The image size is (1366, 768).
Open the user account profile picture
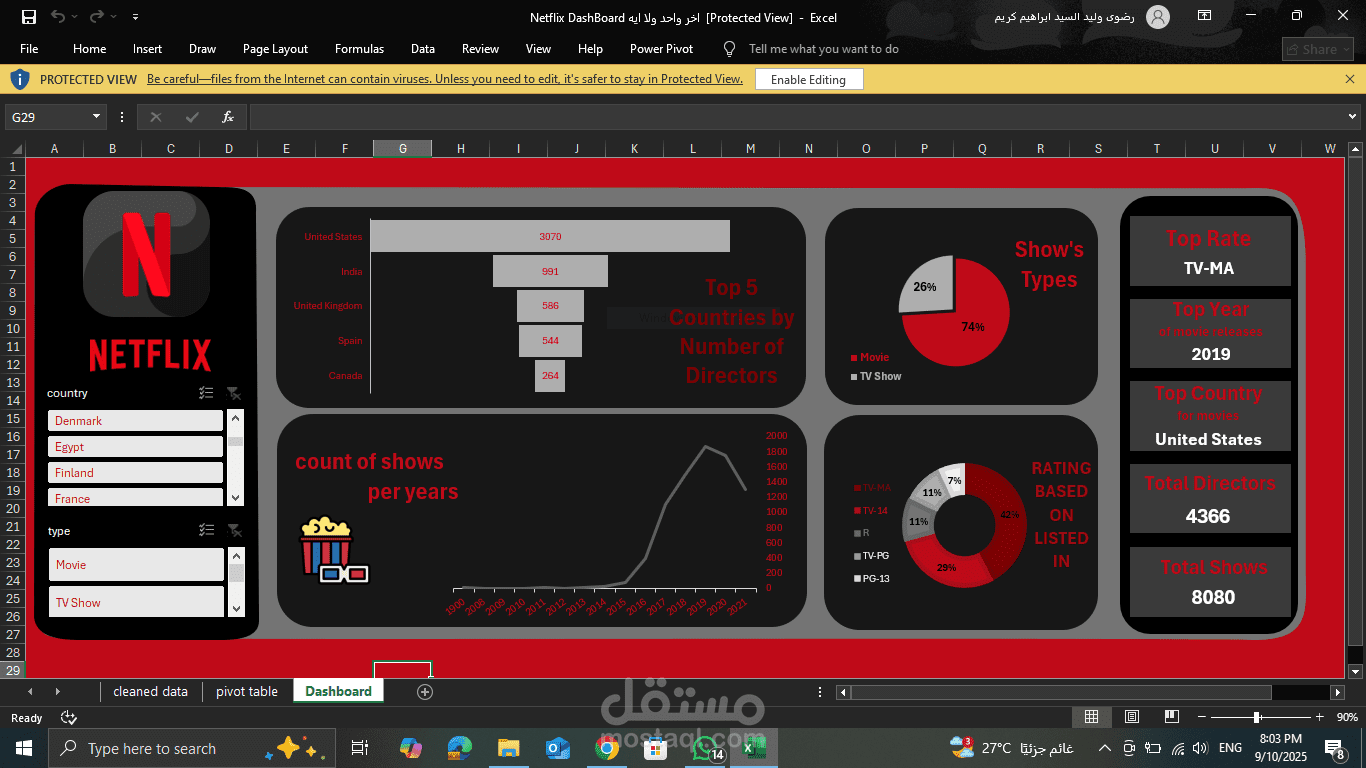[x=1158, y=17]
